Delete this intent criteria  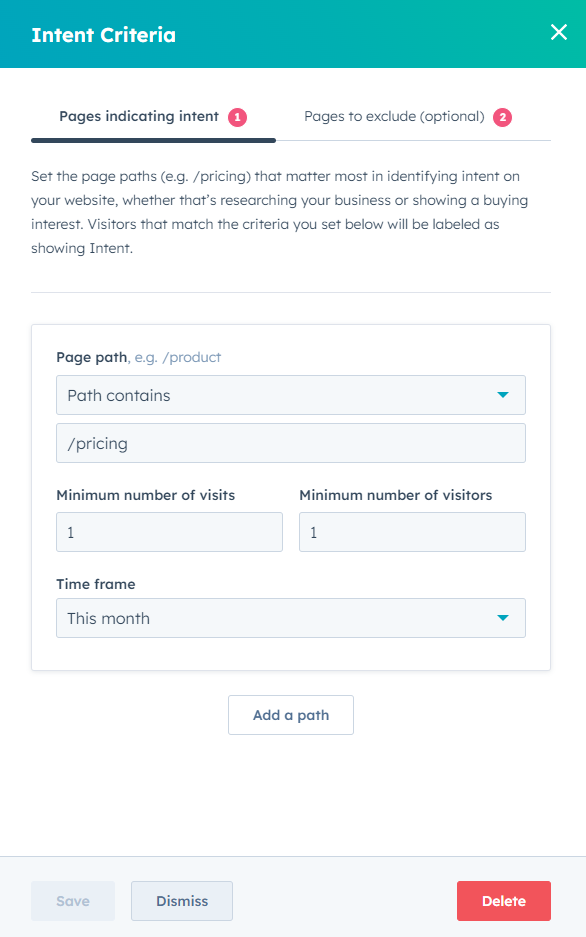click(503, 901)
